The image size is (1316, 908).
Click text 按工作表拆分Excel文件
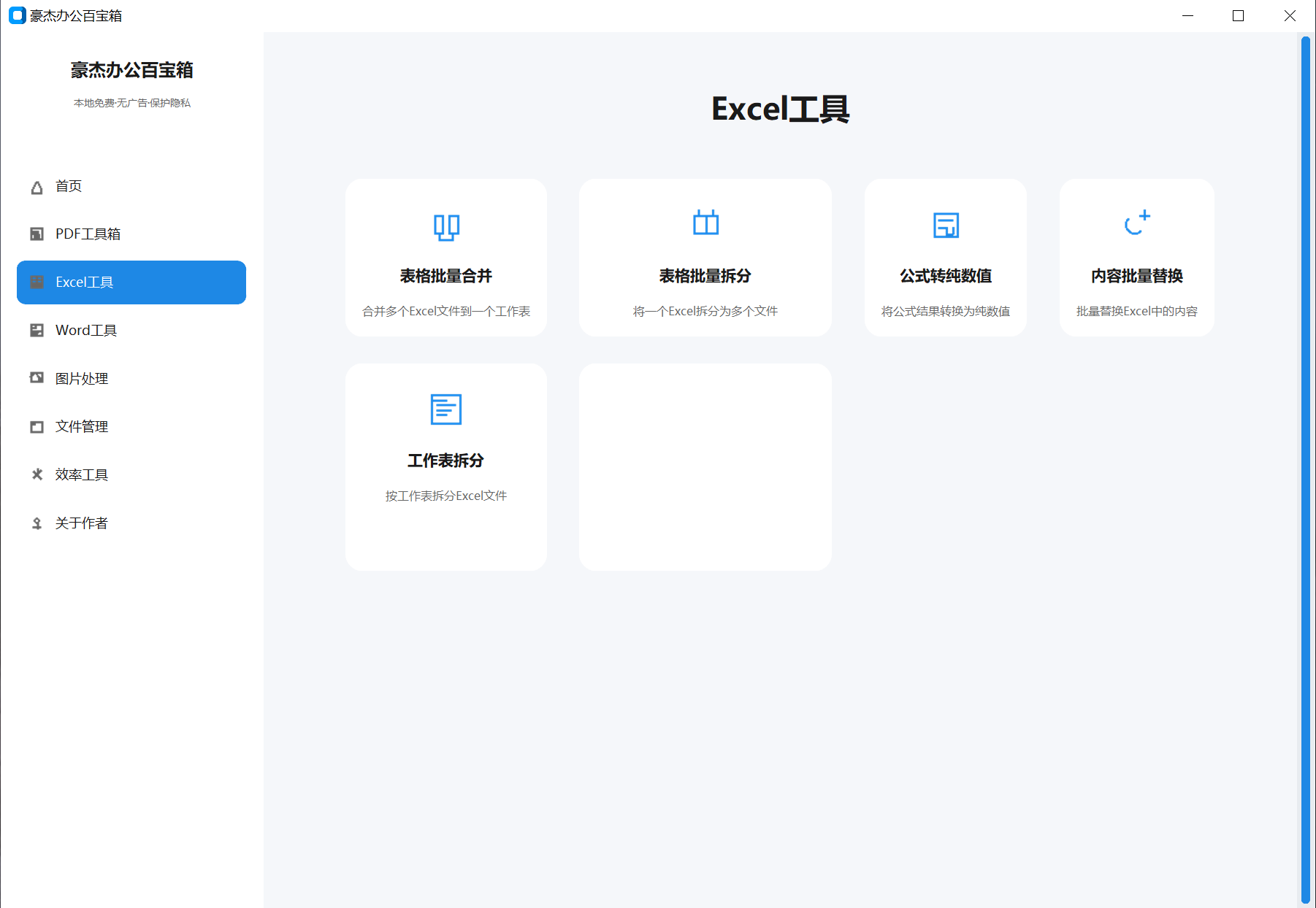point(446,496)
